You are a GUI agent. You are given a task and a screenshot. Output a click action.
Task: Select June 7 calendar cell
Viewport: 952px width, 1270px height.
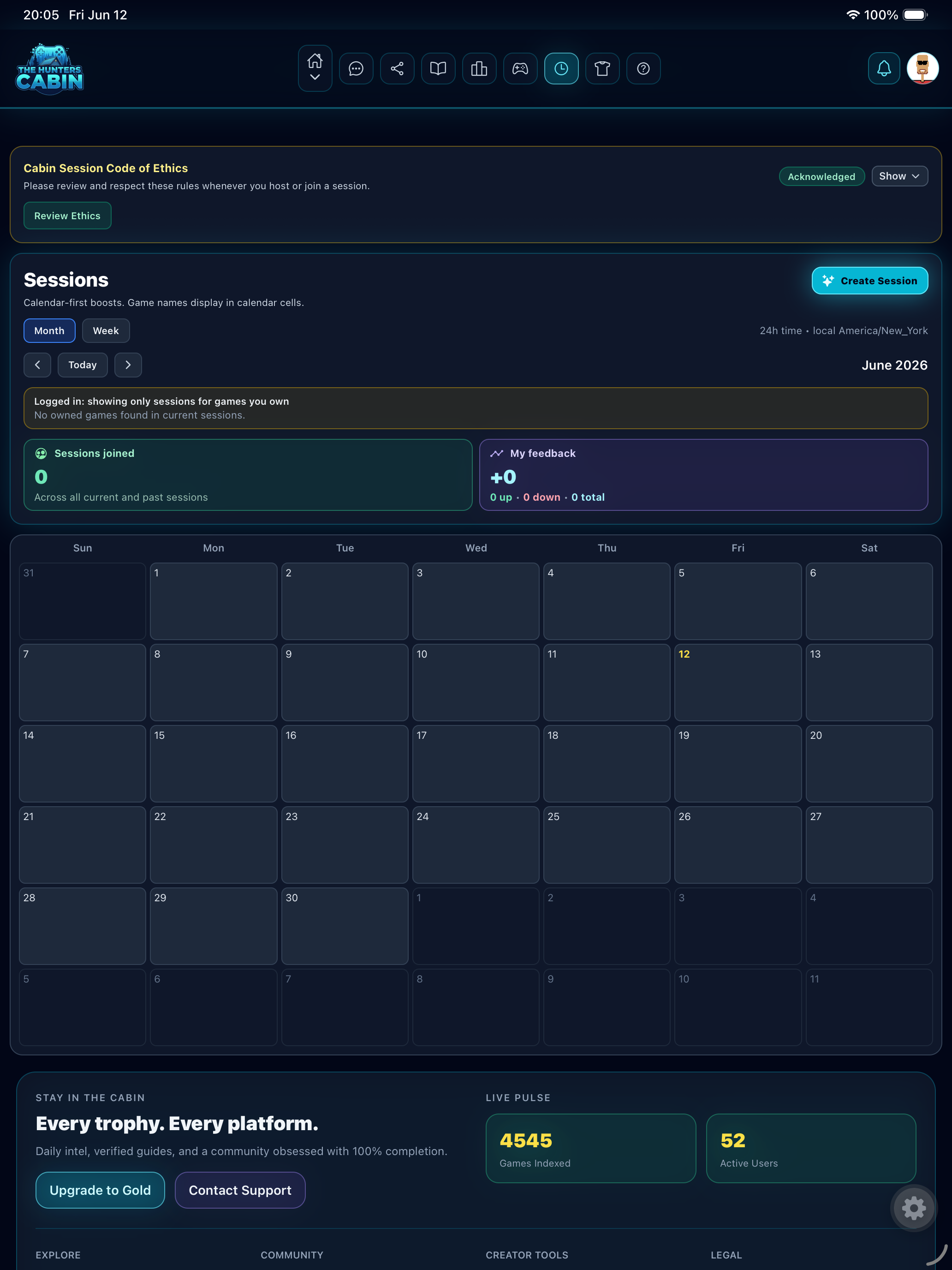pyautogui.click(x=82, y=682)
